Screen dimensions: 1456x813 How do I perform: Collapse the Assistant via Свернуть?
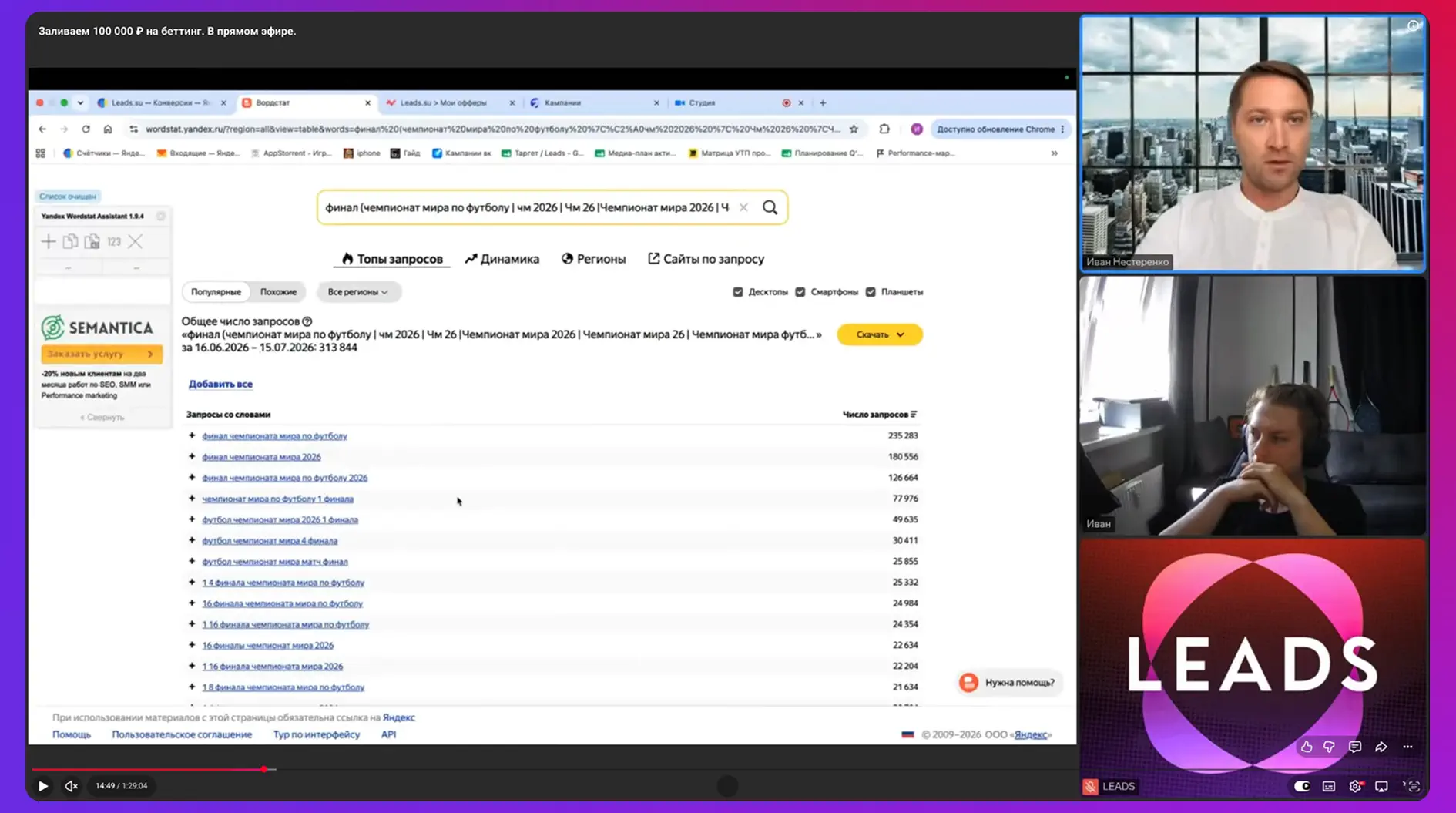102,417
